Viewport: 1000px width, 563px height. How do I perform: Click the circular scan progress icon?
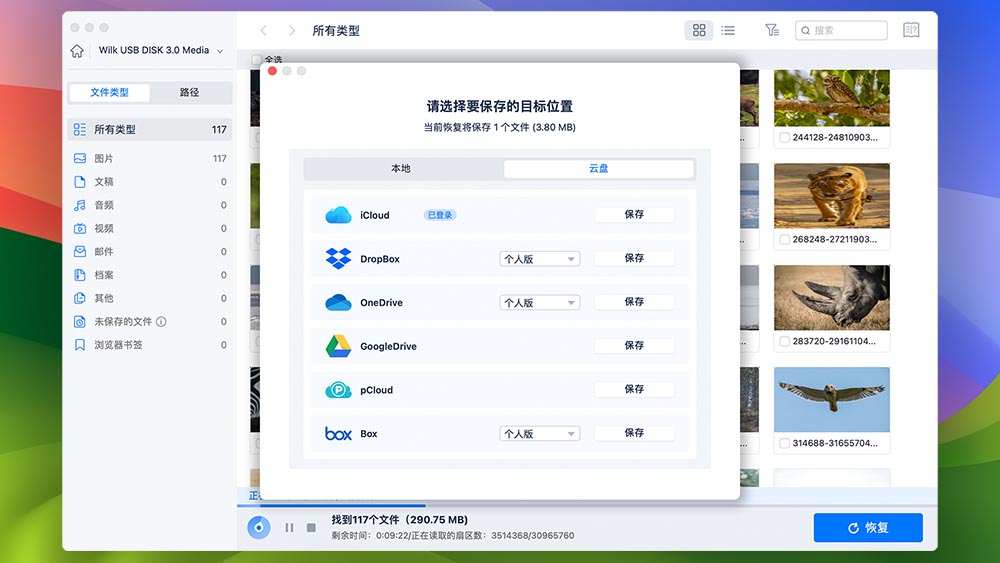(258, 527)
